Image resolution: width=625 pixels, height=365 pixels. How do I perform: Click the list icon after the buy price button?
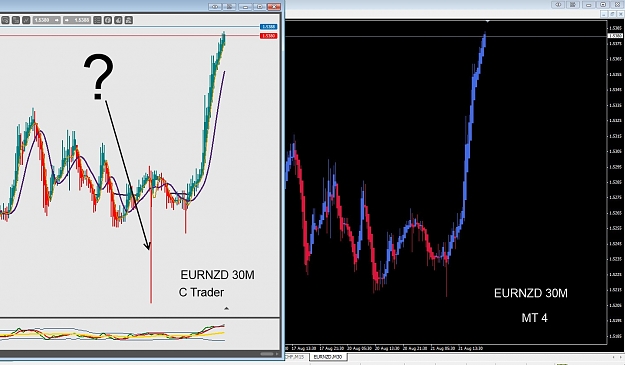coord(97,20)
